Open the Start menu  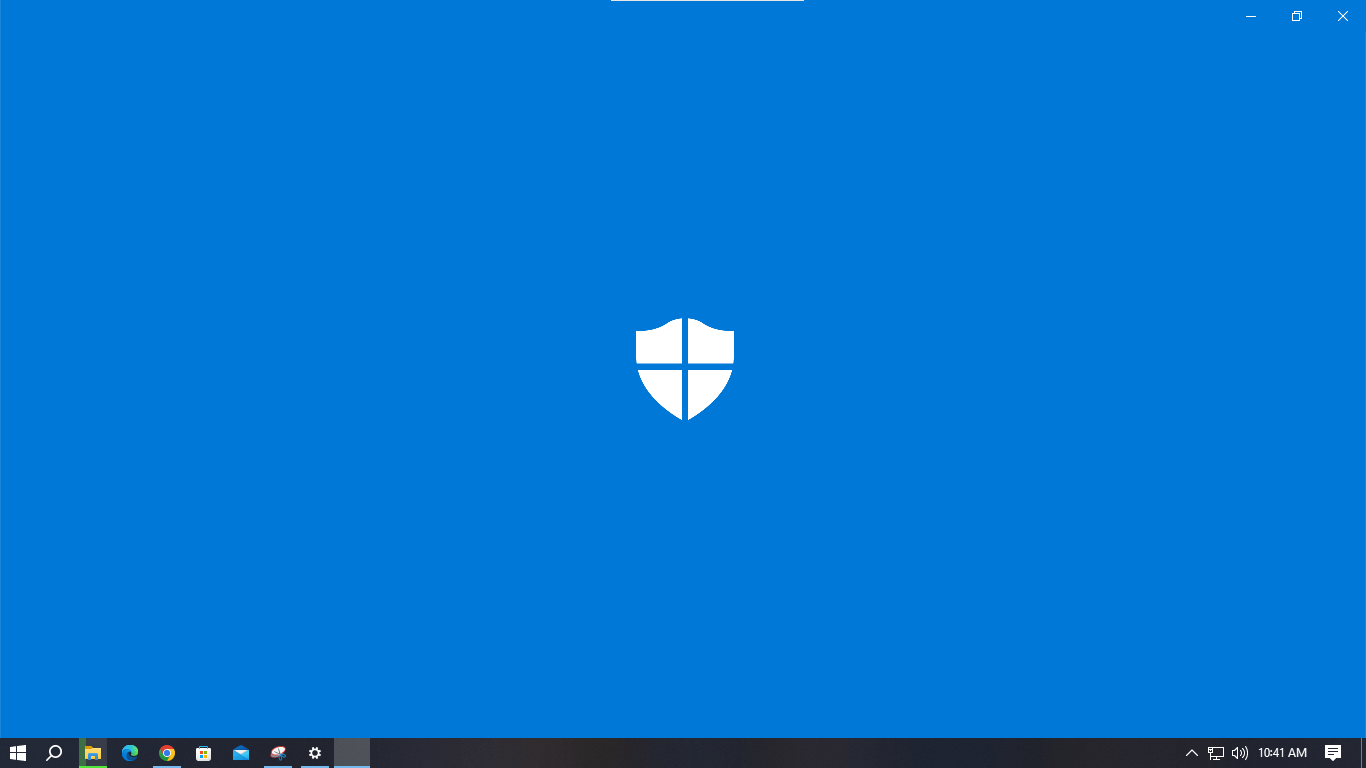pyautogui.click(x=19, y=753)
